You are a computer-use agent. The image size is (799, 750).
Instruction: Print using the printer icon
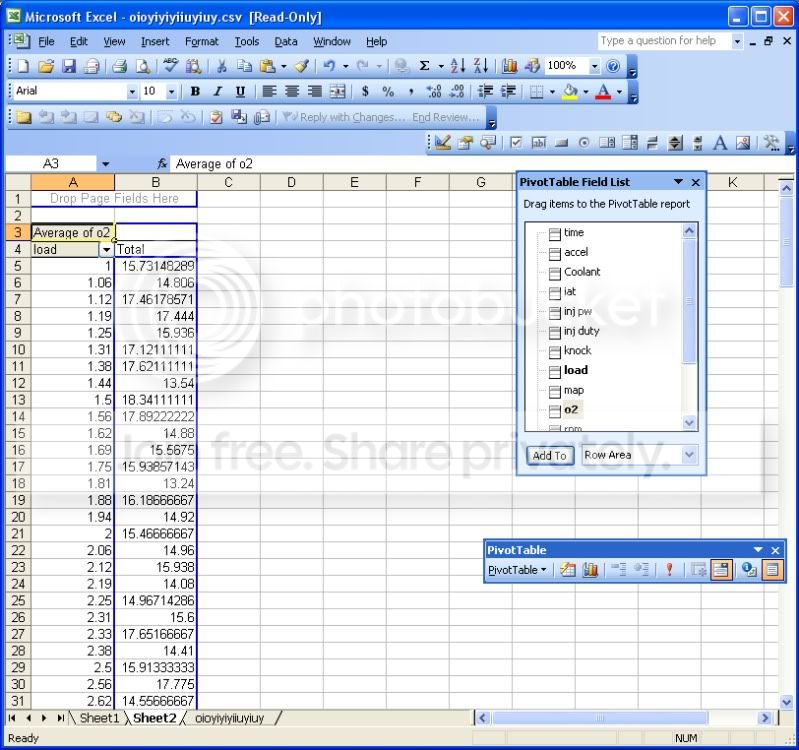[119, 66]
